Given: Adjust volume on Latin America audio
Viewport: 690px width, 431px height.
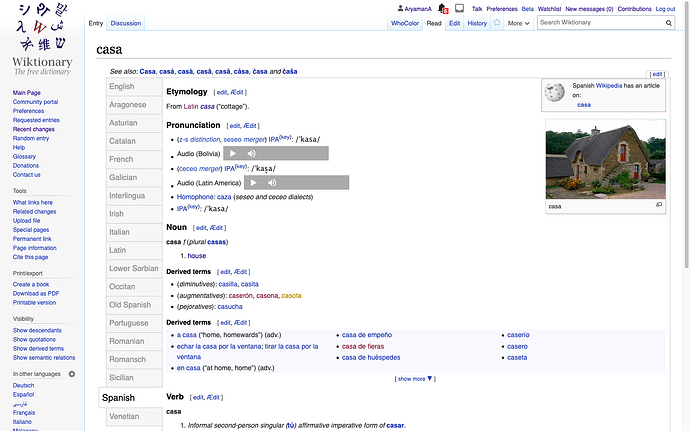Looking at the screenshot, I should tap(272, 183).
